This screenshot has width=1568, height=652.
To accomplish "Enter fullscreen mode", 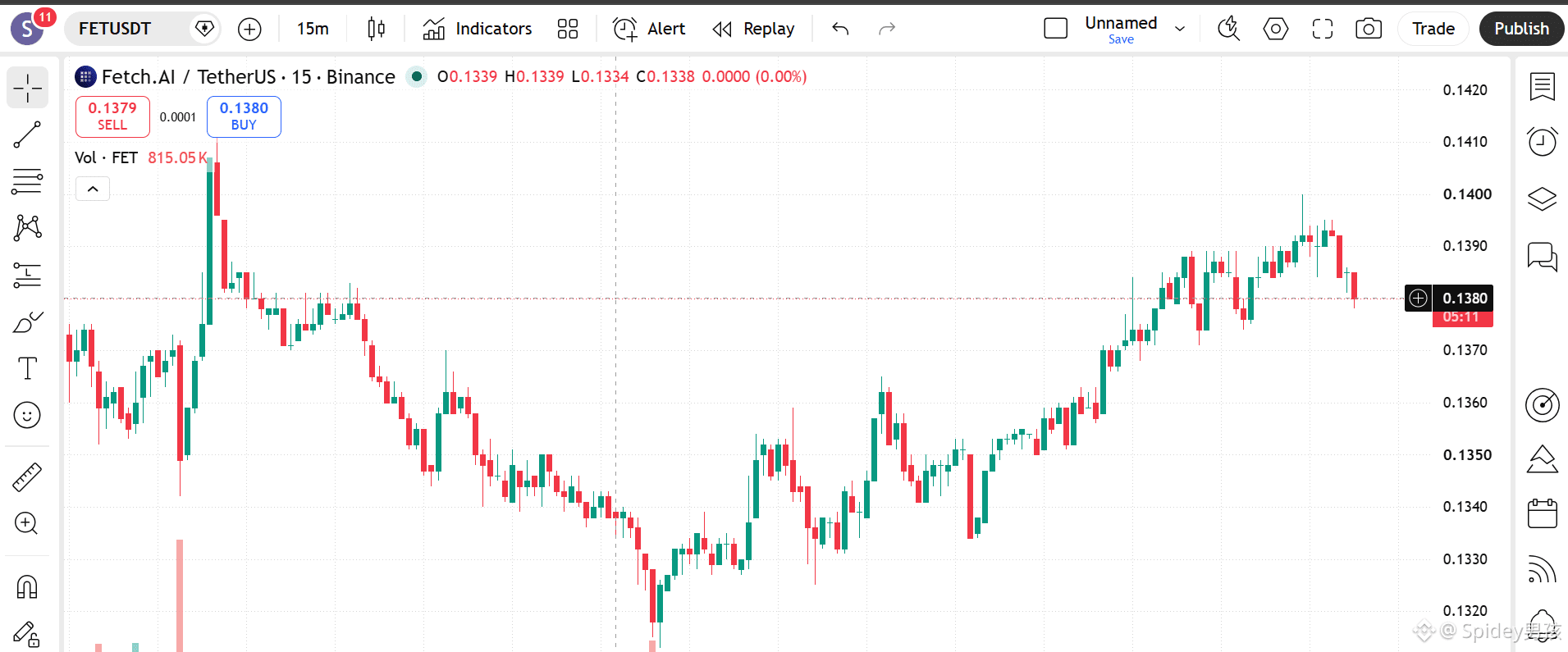I will tap(1323, 29).
